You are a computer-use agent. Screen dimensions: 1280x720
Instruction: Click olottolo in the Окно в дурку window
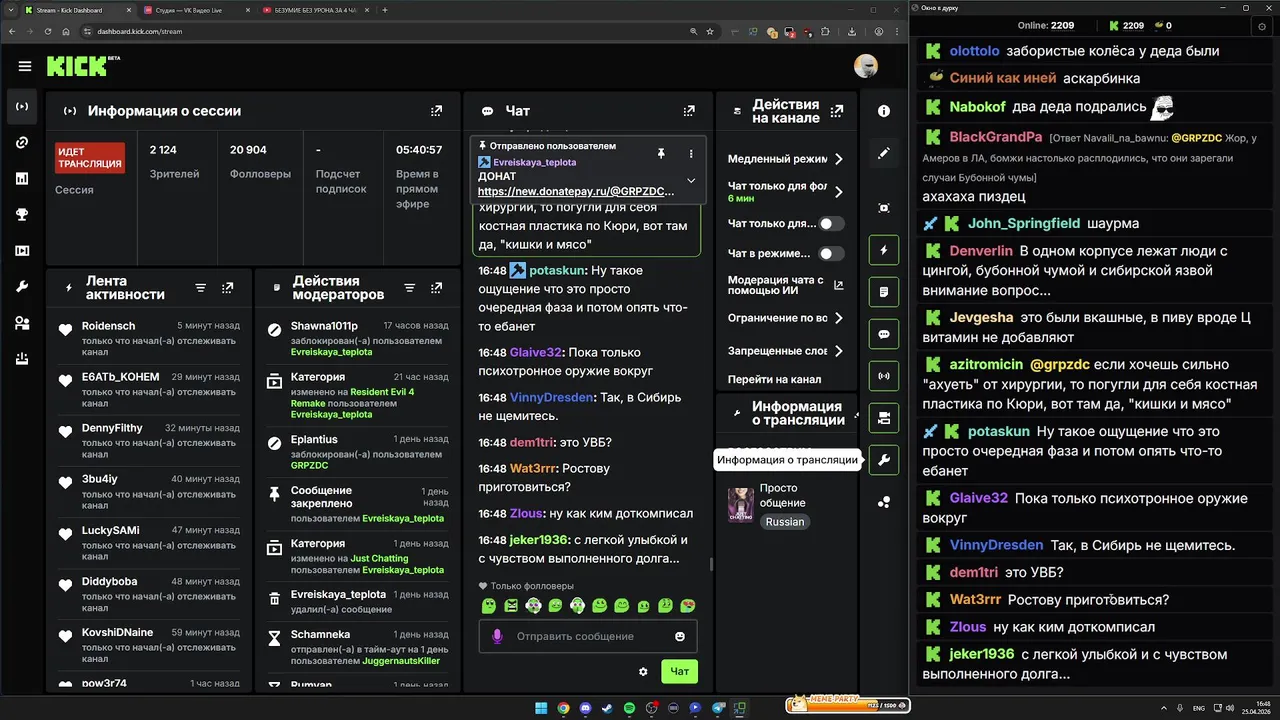point(975,51)
